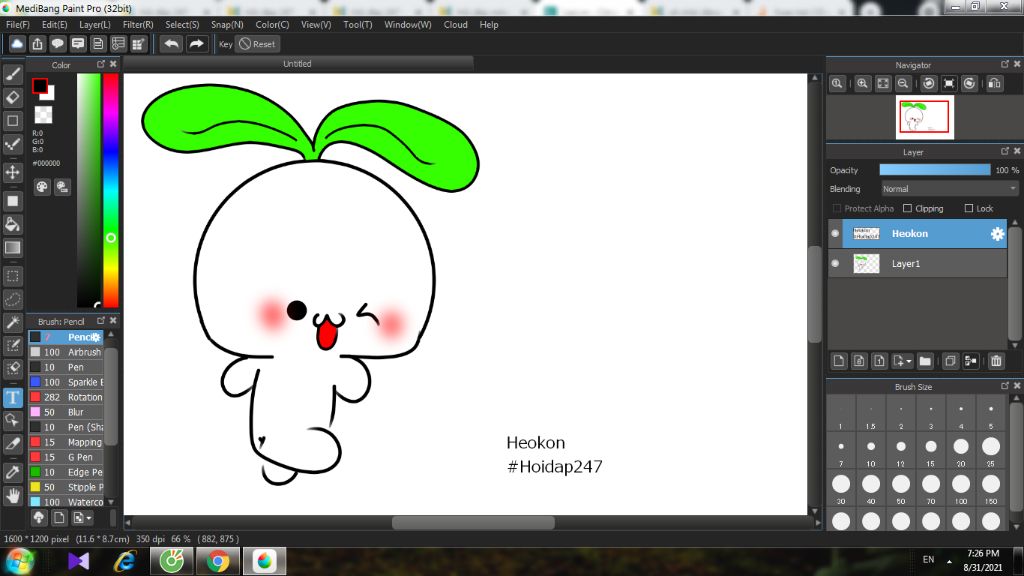Open the File menu
Viewport: 1024px width, 576px height.
pos(18,25)
